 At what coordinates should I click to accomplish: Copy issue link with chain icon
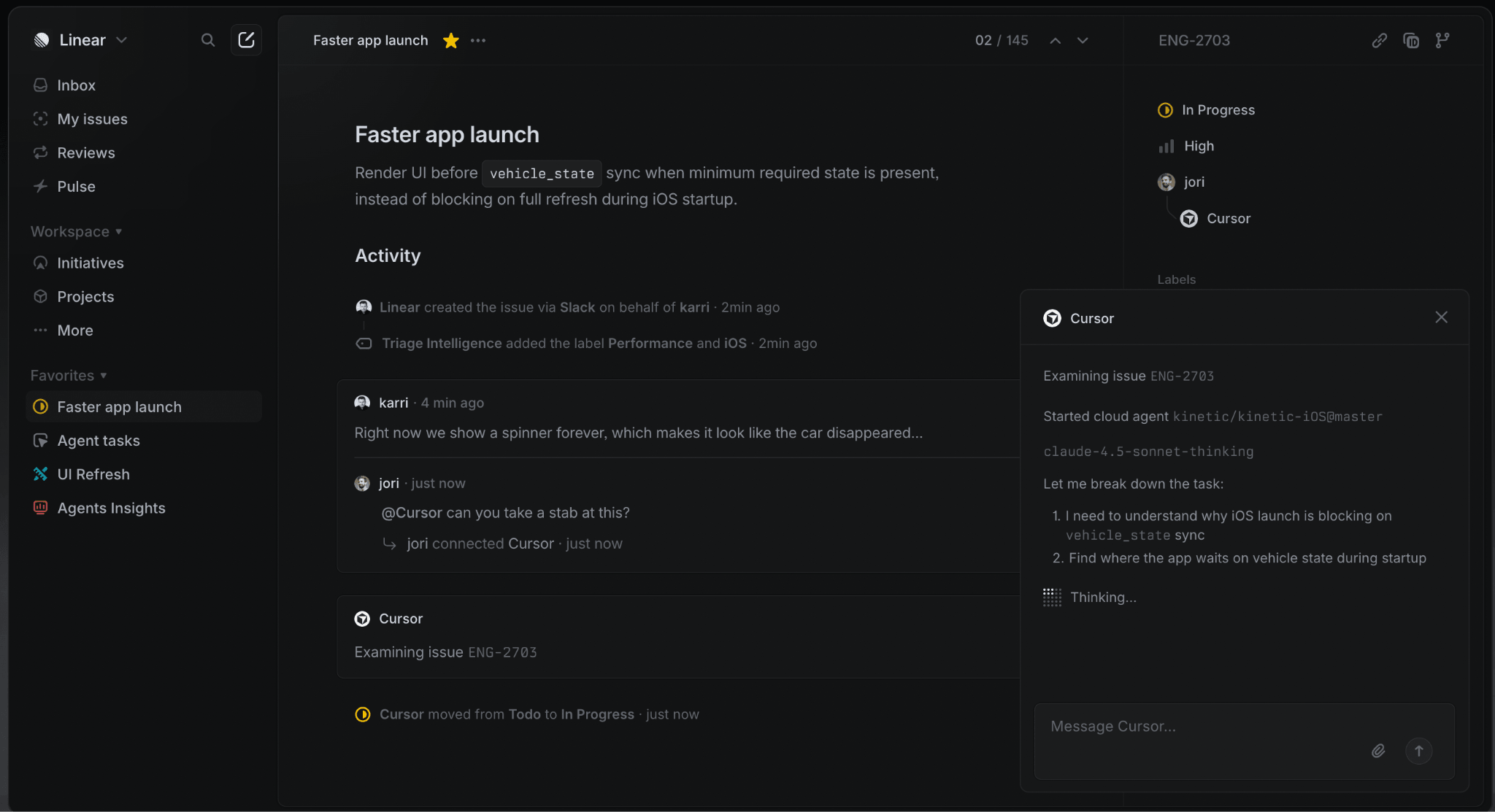pos(1379,40)
